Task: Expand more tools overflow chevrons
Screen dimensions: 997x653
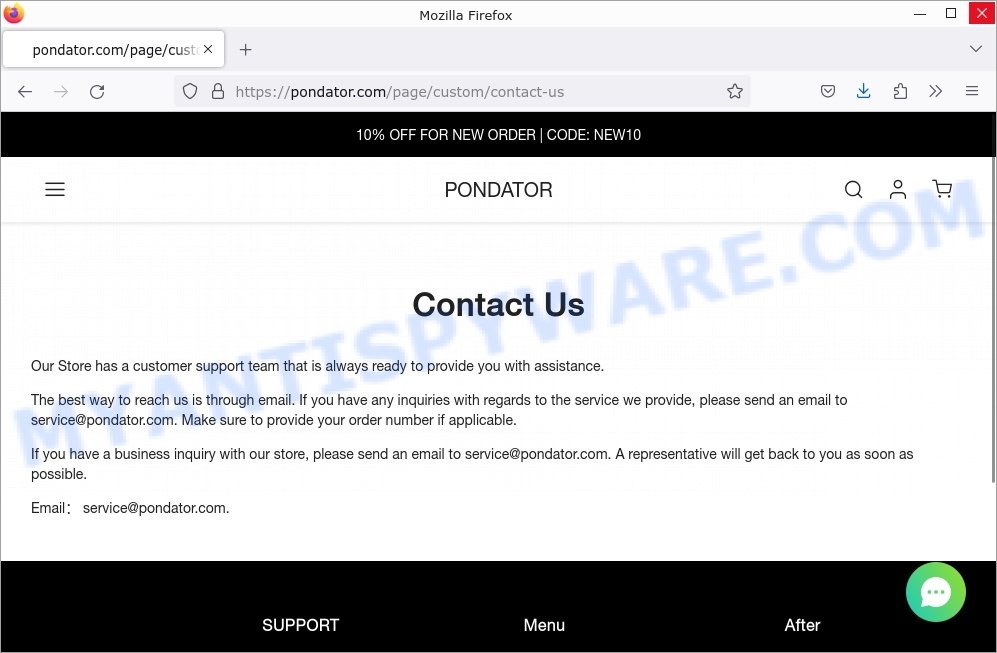Action: pos(935,92)
